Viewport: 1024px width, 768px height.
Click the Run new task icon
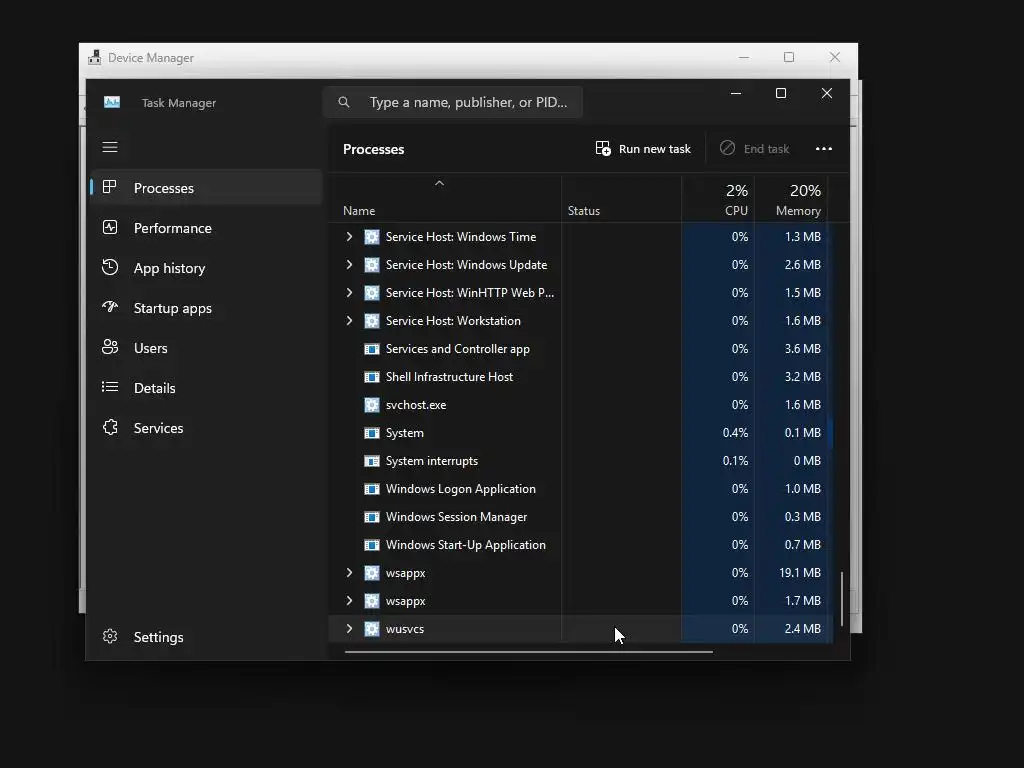coord(603,148)
